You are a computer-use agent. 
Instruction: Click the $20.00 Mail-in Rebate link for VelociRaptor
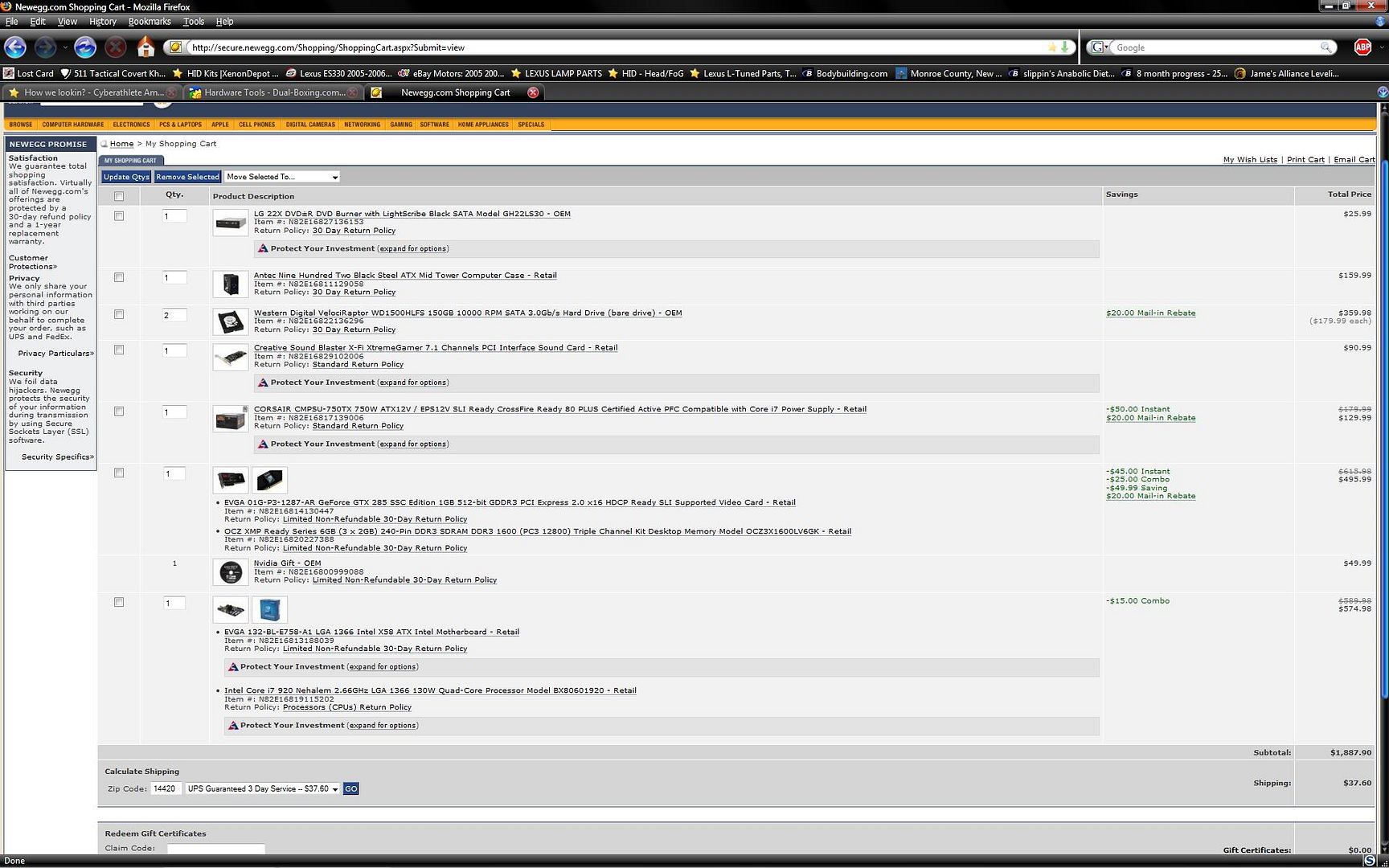1150,313
